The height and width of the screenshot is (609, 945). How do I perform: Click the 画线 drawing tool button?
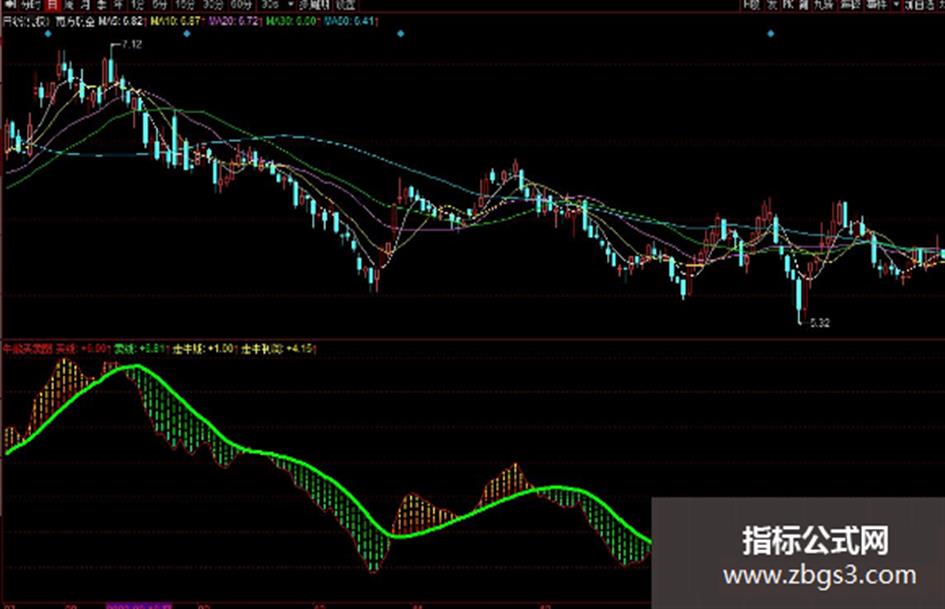pyautogui.click(x=850, y=5)
